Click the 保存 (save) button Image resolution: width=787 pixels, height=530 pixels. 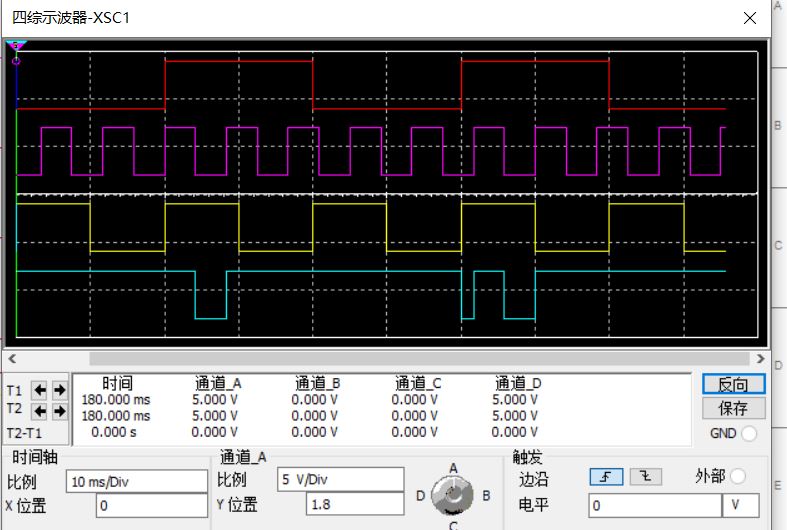coord(733,408)
